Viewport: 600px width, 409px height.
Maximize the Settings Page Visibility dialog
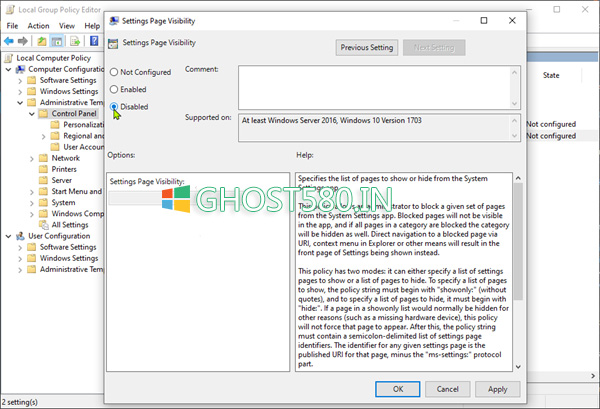click(484, 20)
